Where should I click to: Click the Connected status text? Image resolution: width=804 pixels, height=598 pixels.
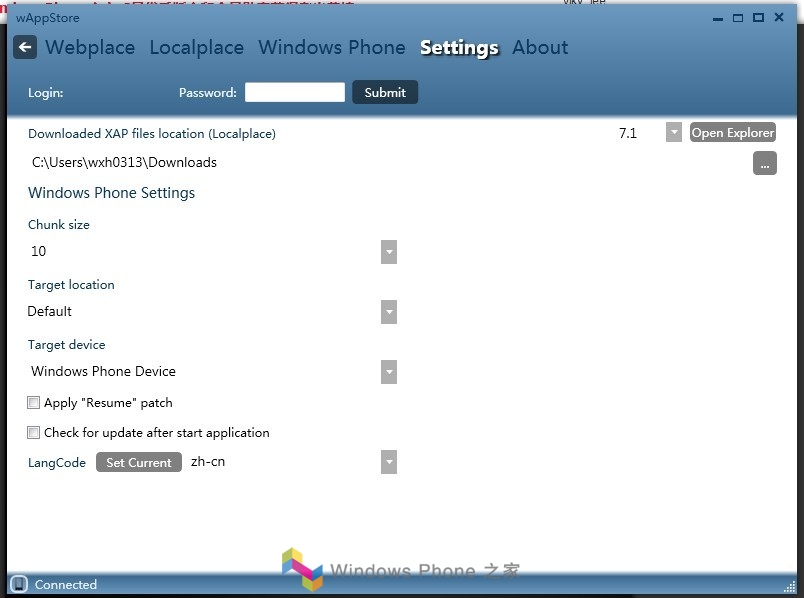coord(66,585)
